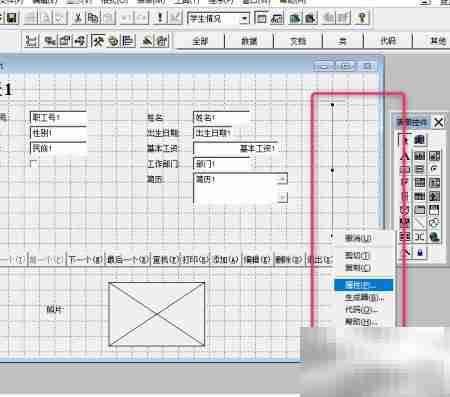Click the 最后一个(B) button

click(127, 260)
